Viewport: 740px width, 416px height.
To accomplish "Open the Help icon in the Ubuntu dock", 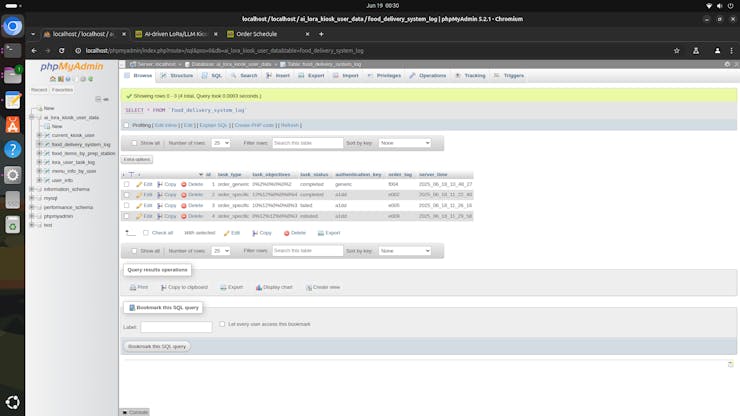I will [13, 150].
